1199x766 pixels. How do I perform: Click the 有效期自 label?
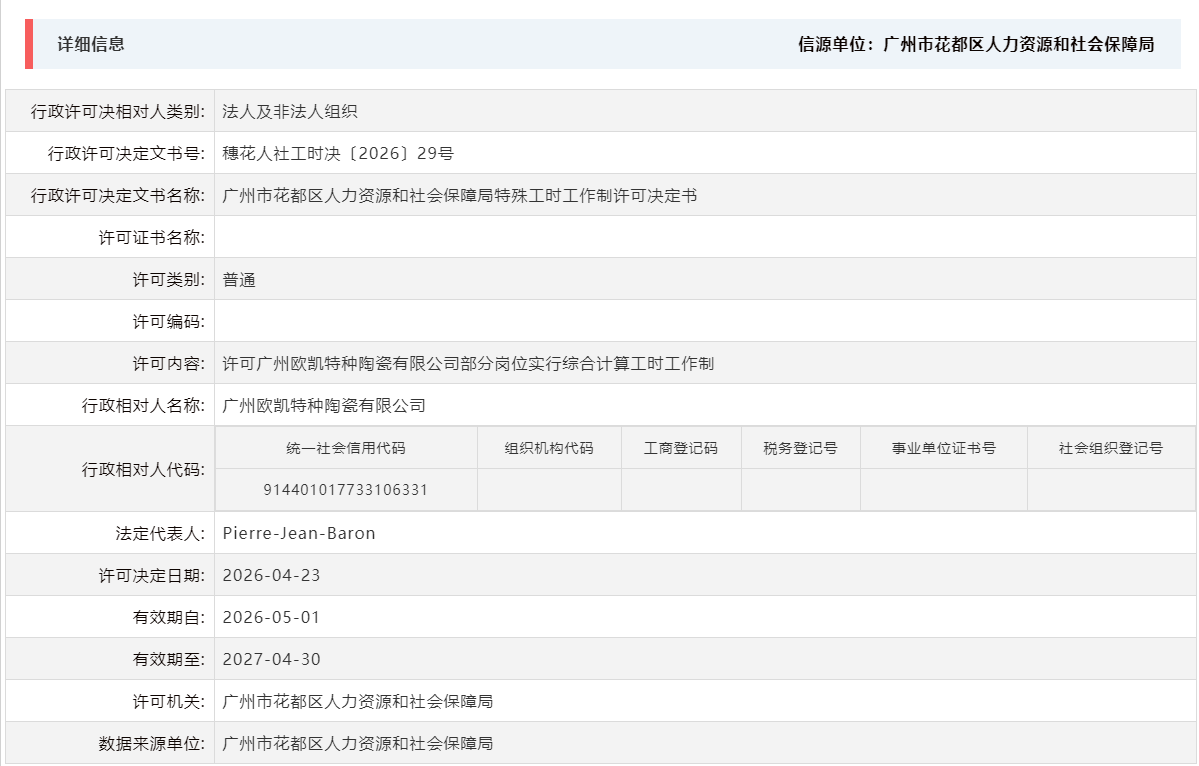(168, 618)
